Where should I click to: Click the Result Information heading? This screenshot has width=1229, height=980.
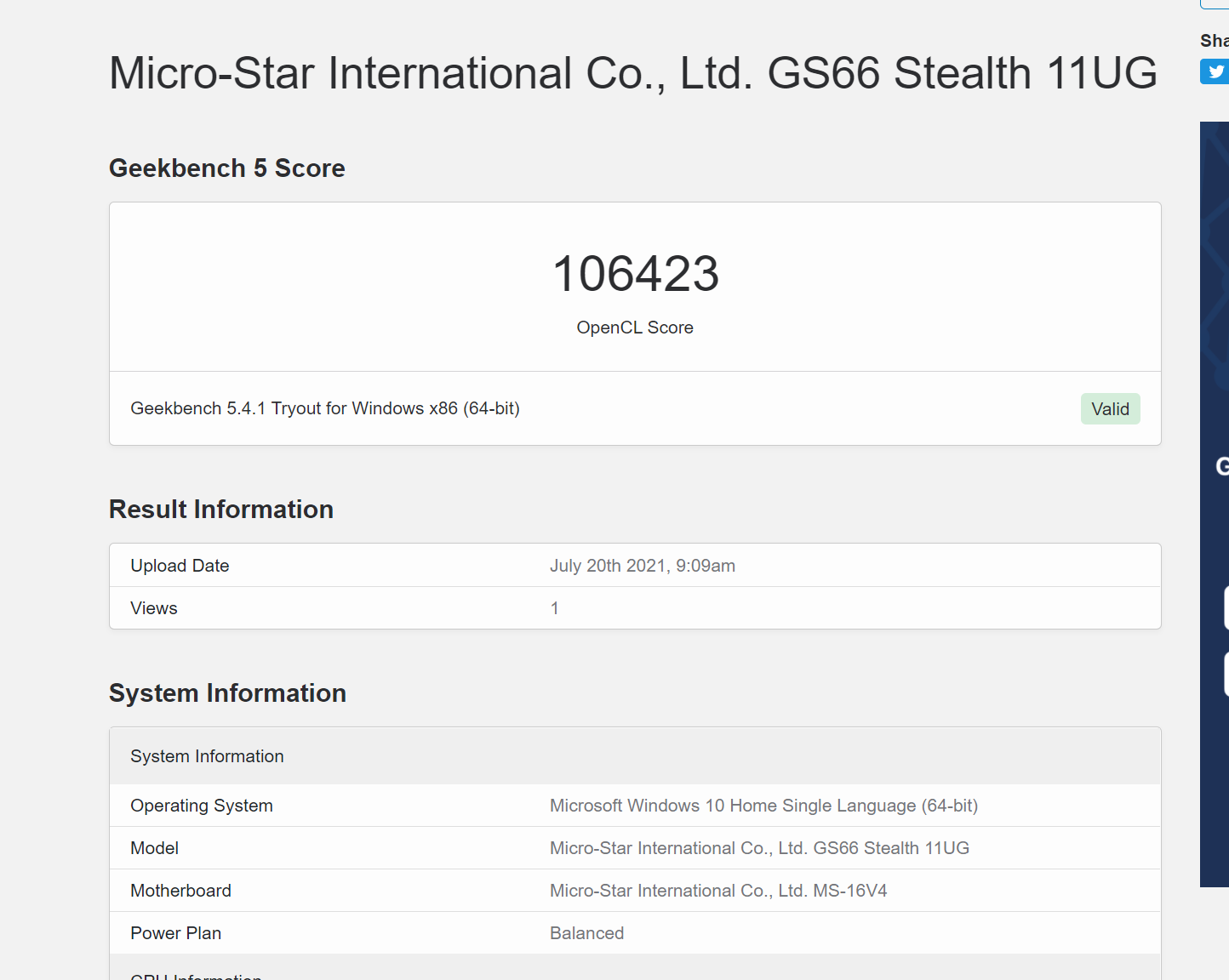[x=221, y=510]
